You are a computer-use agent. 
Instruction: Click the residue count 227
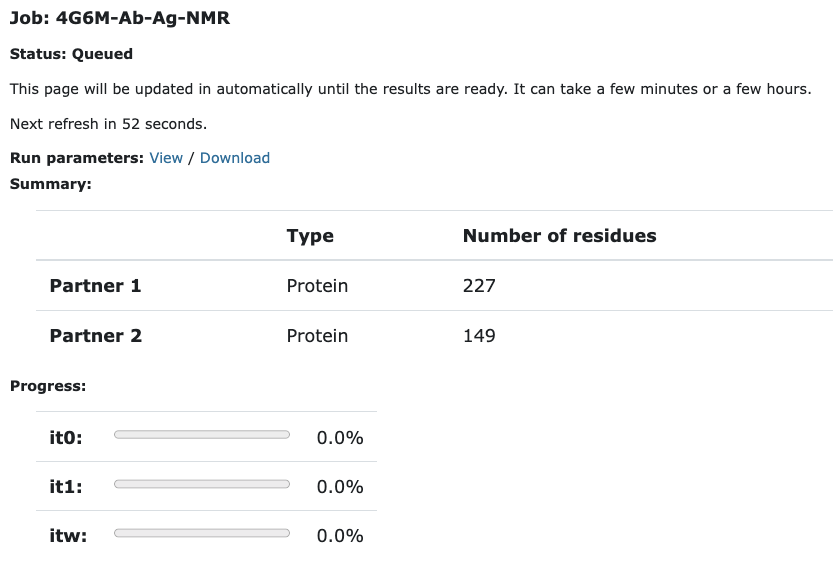[x=479, y=286]
